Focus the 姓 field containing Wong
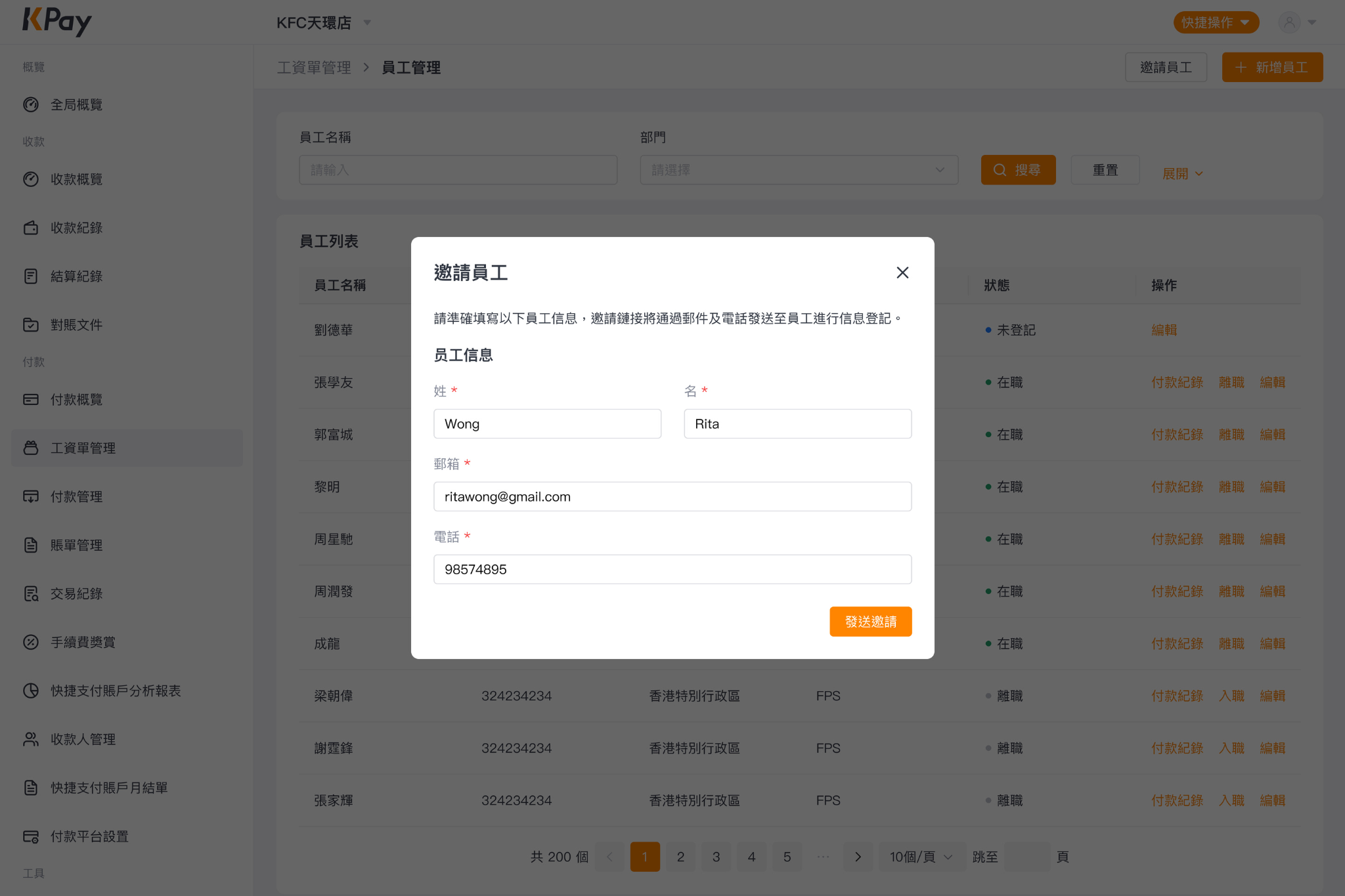This screenshot has width=1345, height=896. click(547, 424)
